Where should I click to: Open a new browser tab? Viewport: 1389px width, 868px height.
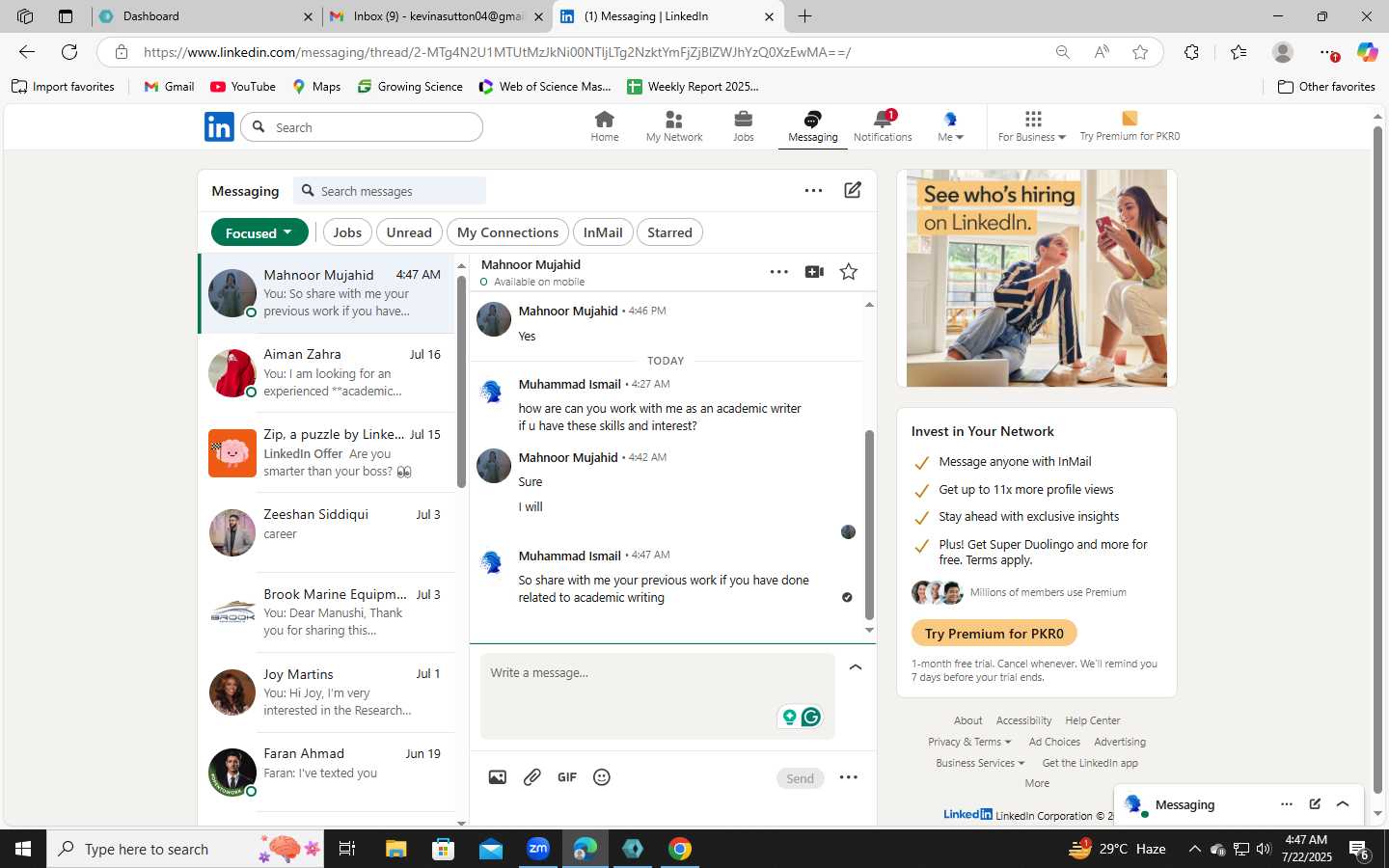(805, 16)
